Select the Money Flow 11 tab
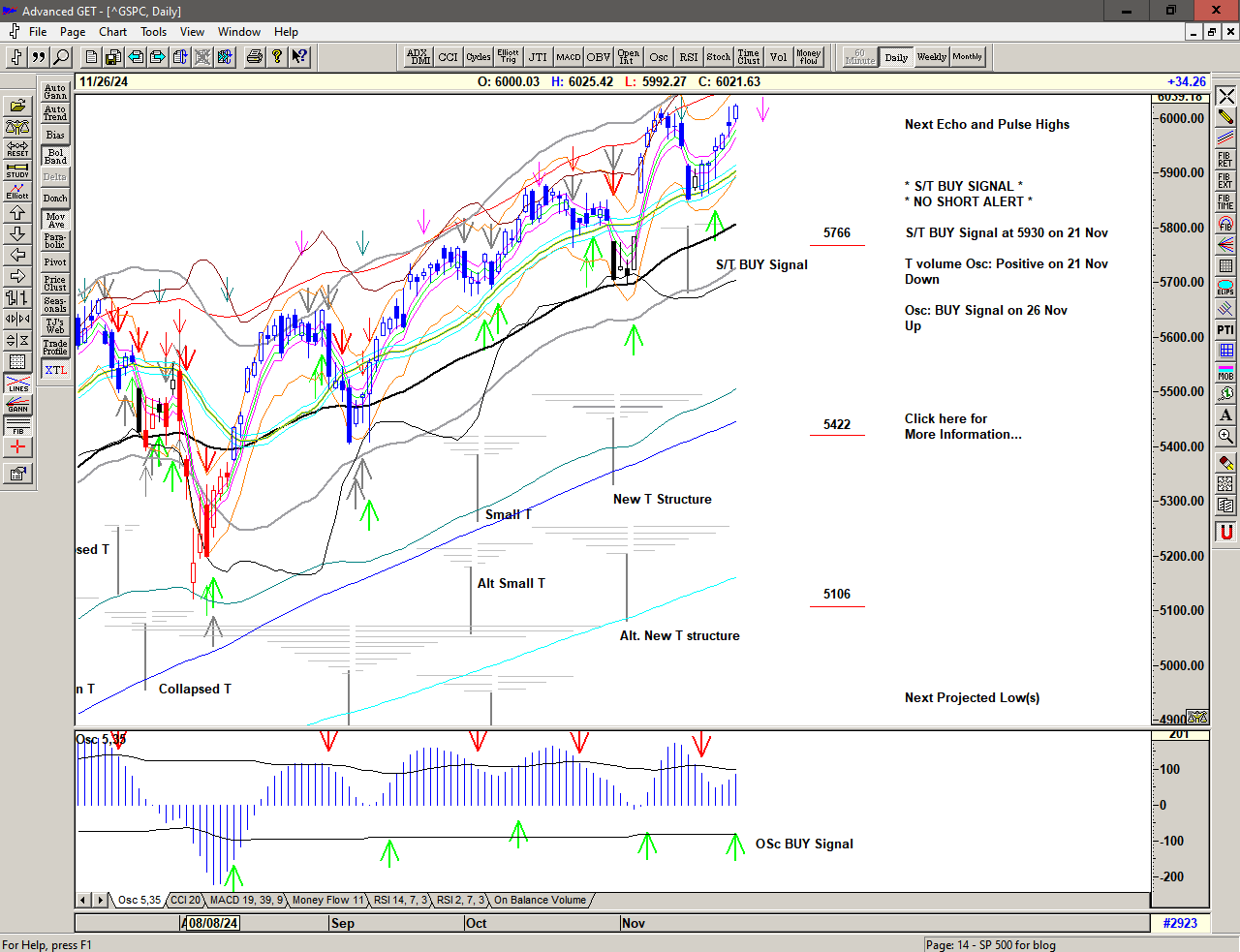Image resolution: width=1240 pixels, height=952 pixels. (327, 901)
